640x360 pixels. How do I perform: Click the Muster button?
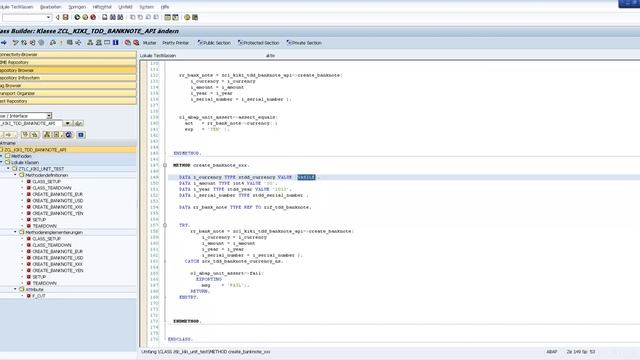tap(149, 42)
